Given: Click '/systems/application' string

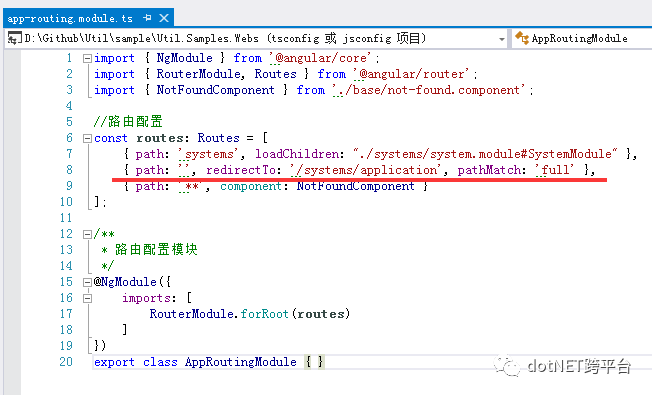Looking at the screenshot, I should click(x=366, y=170).
